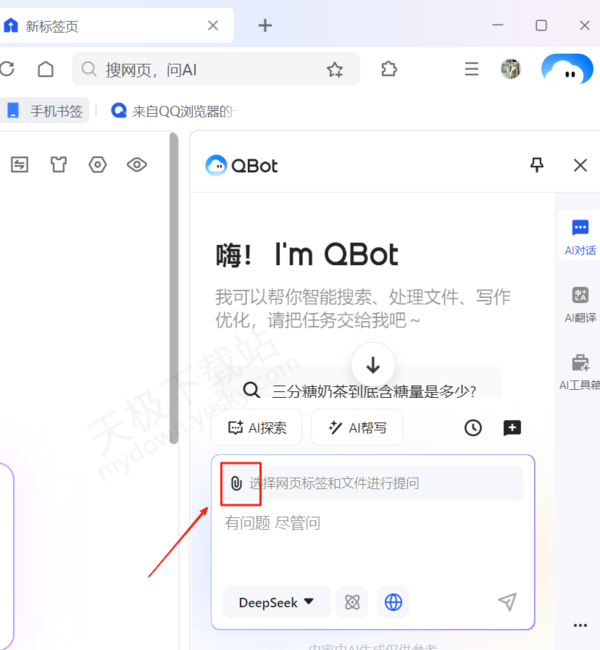Viewport: 600px width, 650px height.
Task: Start a new chat conversation
Action: click(512, 428)
